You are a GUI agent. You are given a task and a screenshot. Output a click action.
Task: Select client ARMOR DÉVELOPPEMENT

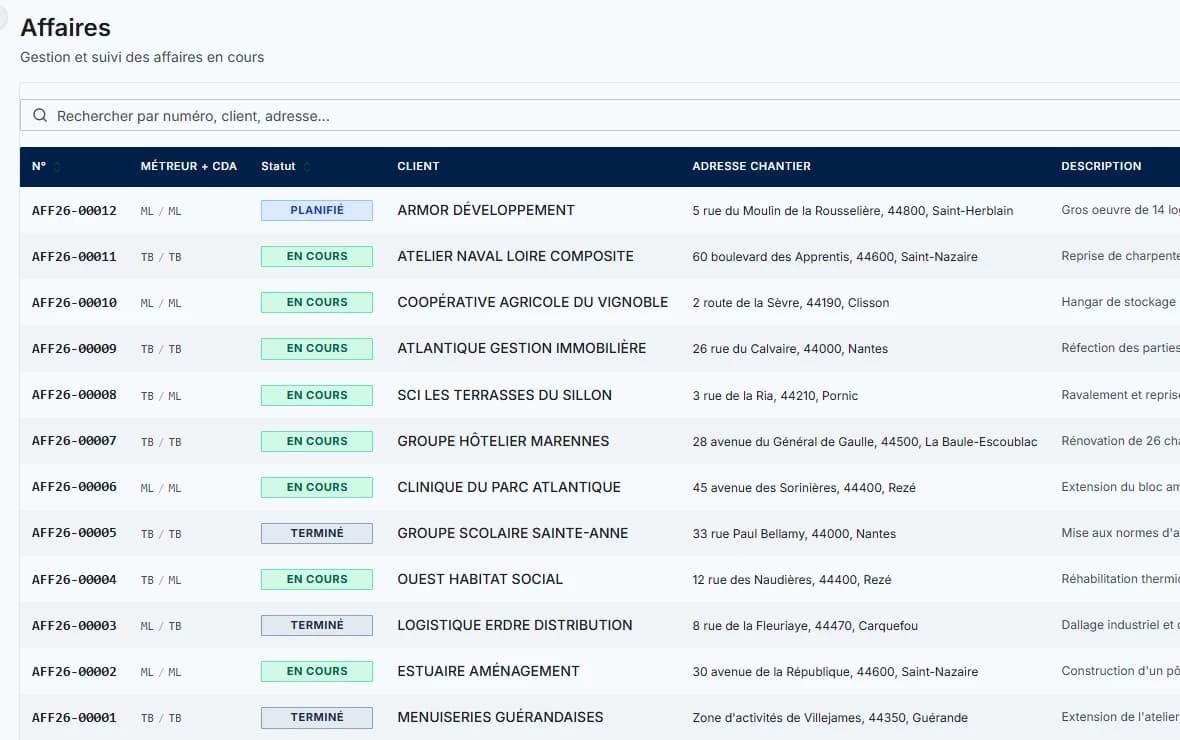click(486, 210)
